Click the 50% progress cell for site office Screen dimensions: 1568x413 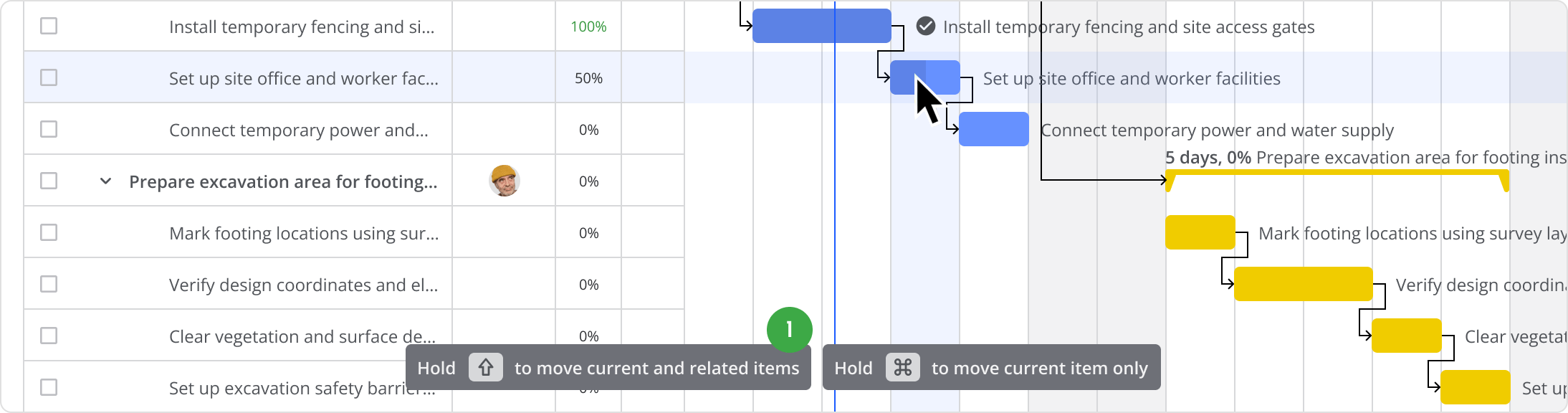(x=588, y=78)
